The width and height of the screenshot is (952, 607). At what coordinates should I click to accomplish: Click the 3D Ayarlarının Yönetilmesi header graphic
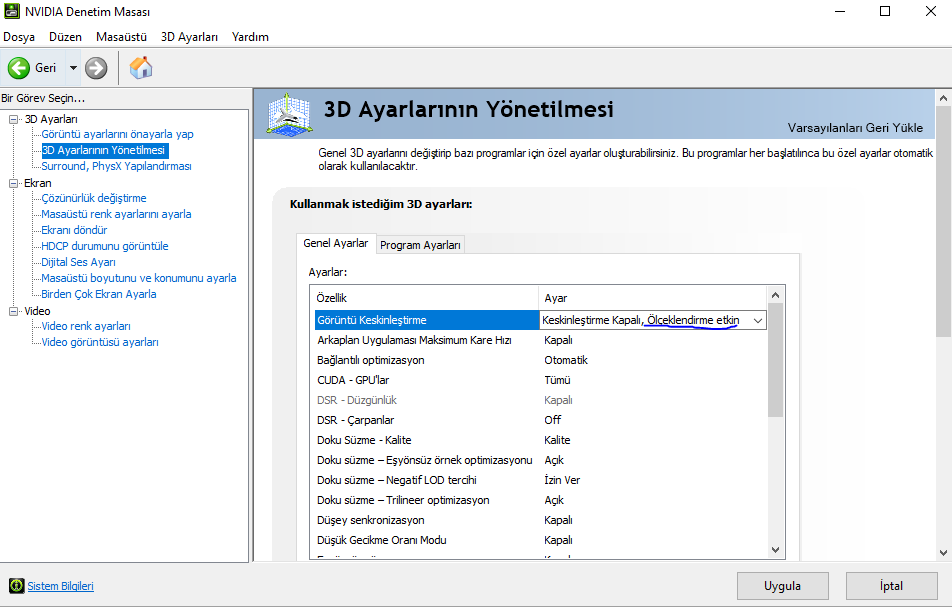point(290,114)
